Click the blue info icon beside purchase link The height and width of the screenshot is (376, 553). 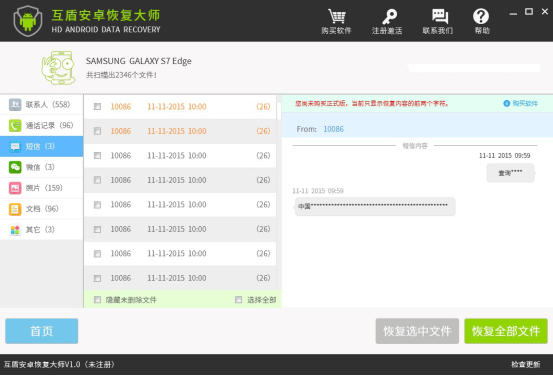coord(506,103)
